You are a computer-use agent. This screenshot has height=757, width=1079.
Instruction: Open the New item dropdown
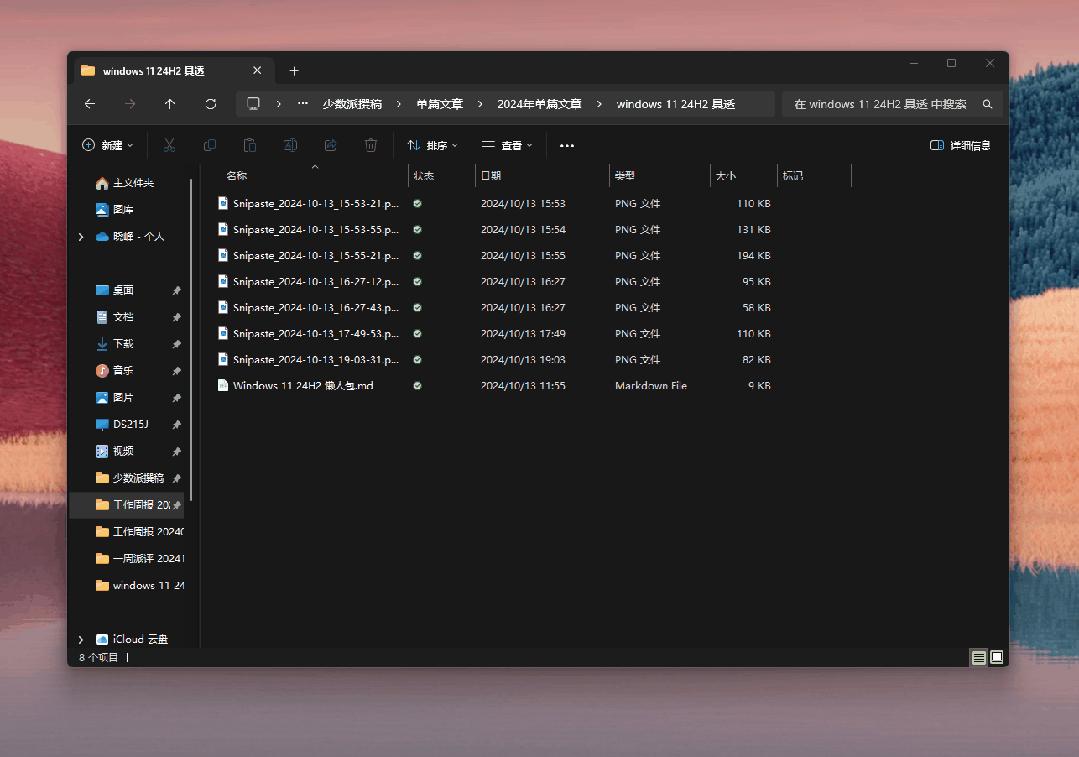[107, 145]
